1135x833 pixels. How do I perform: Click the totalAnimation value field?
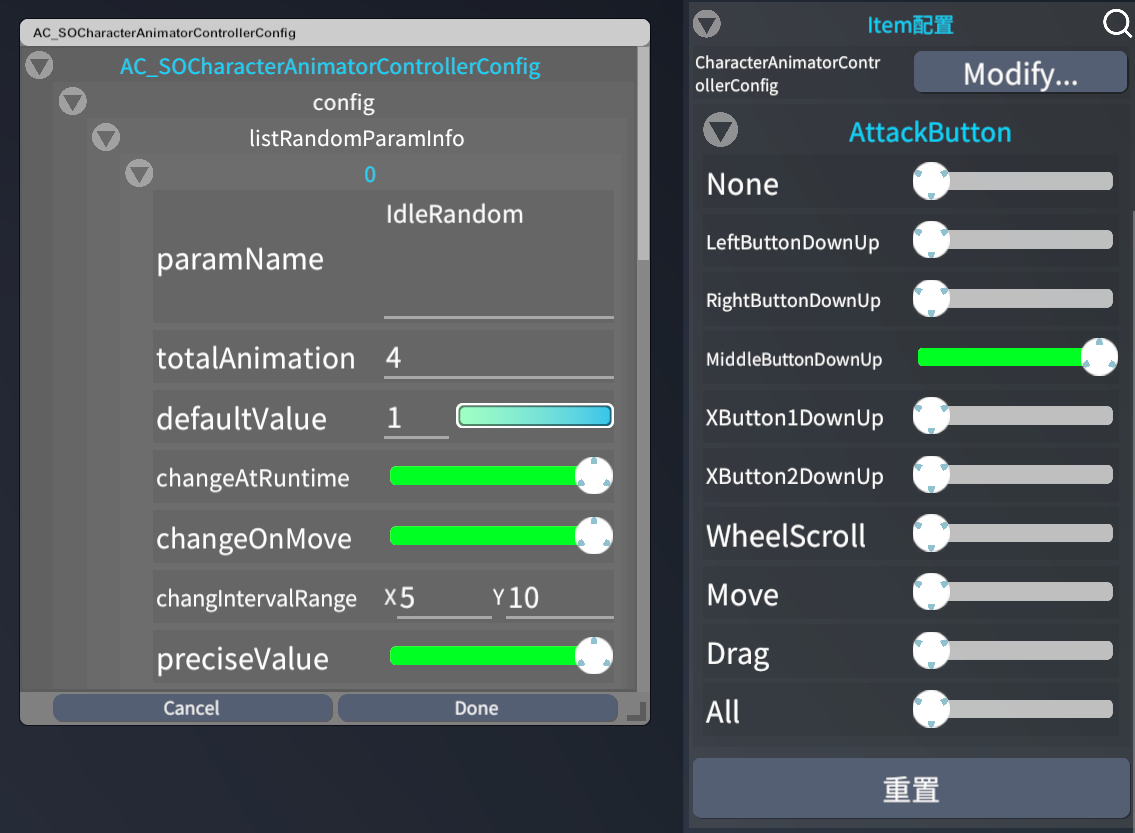point(499,358)
